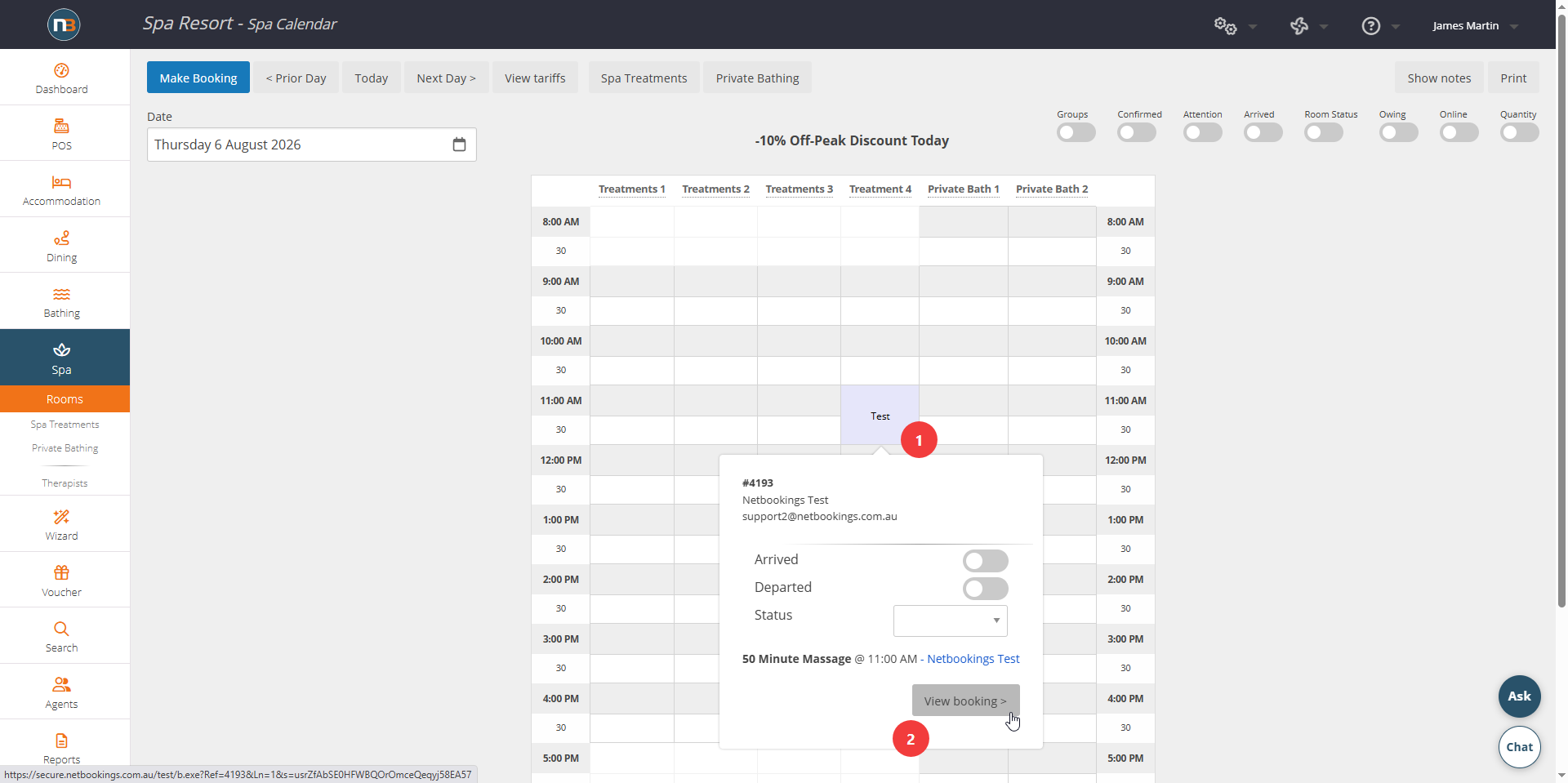Open the Wizard wand icon

[61, 517]
